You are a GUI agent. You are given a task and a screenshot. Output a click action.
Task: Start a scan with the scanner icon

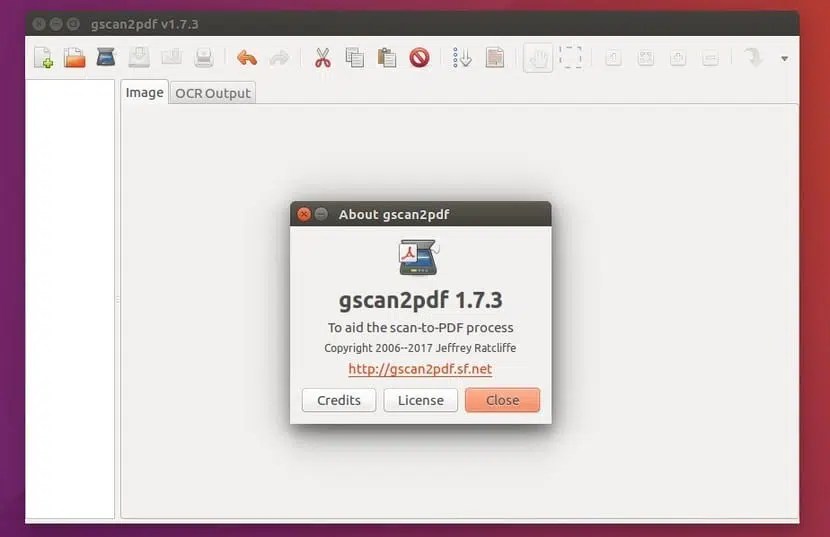[106, 57]
